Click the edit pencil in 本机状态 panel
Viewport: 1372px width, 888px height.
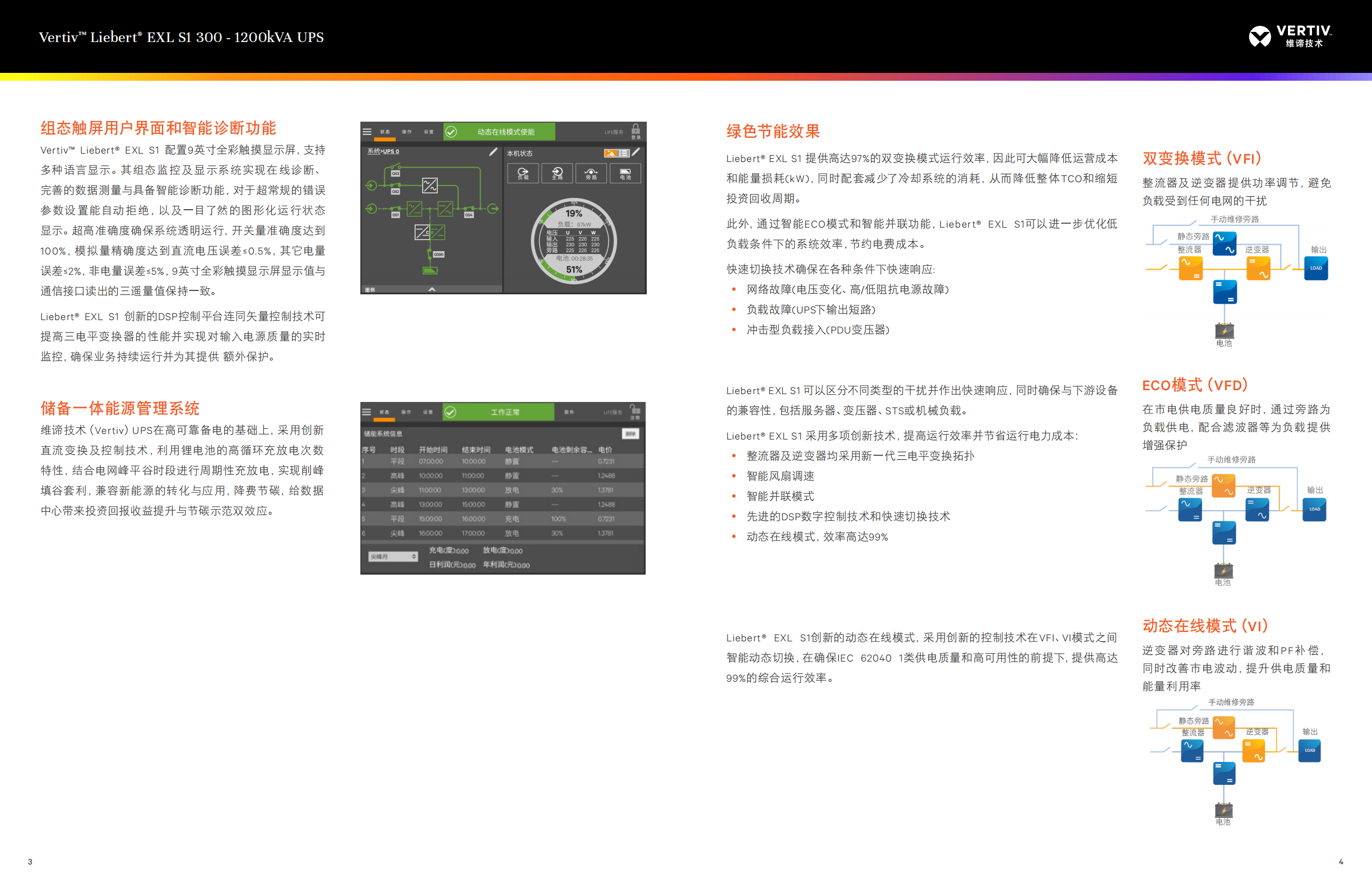(636, 152)
